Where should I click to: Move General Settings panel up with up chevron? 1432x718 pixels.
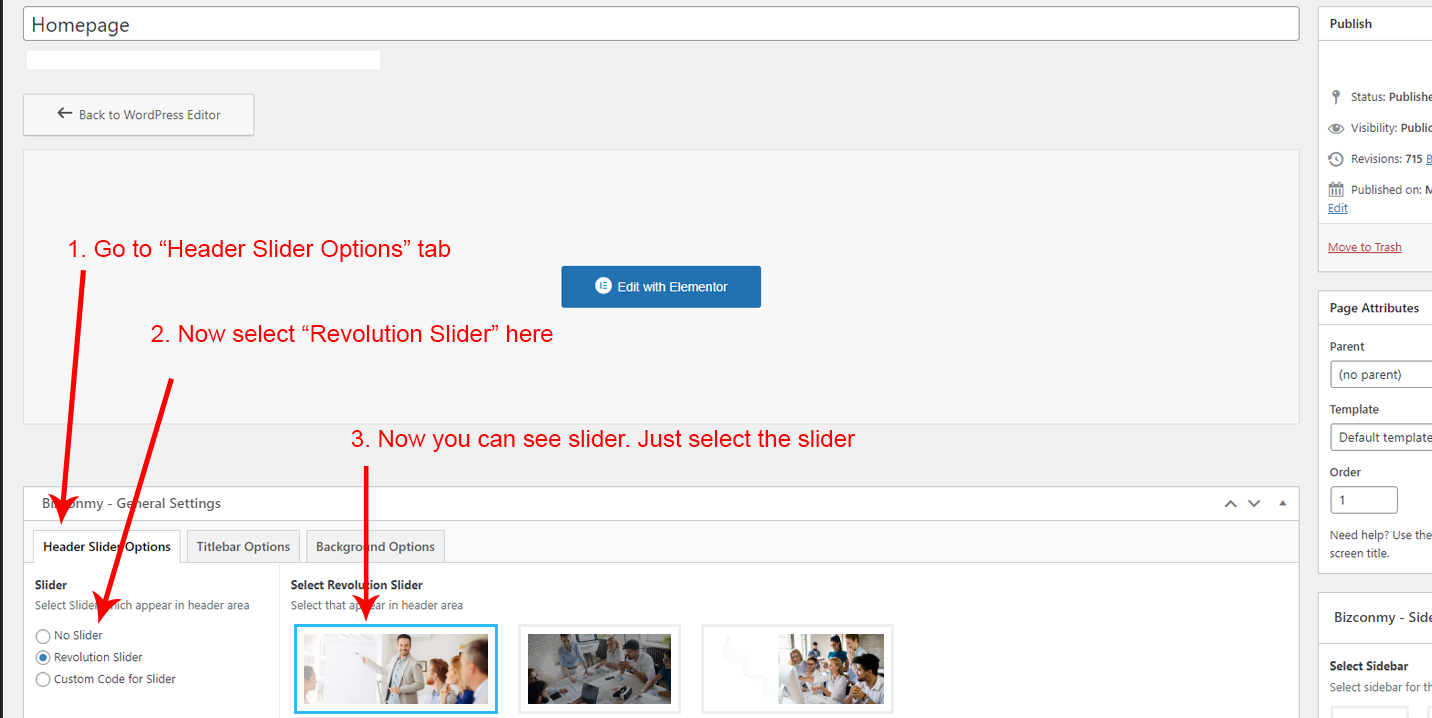point(1231,504)
